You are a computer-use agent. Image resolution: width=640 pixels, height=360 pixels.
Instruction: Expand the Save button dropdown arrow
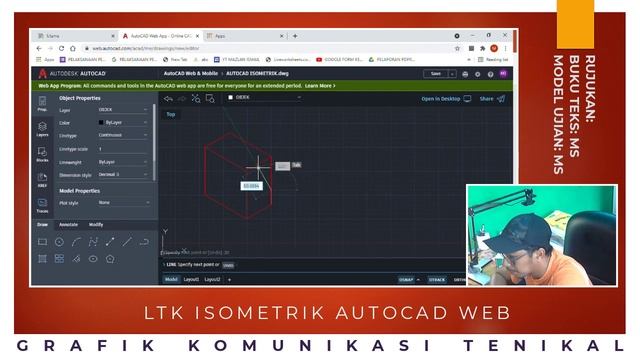(x=452, y=74)
